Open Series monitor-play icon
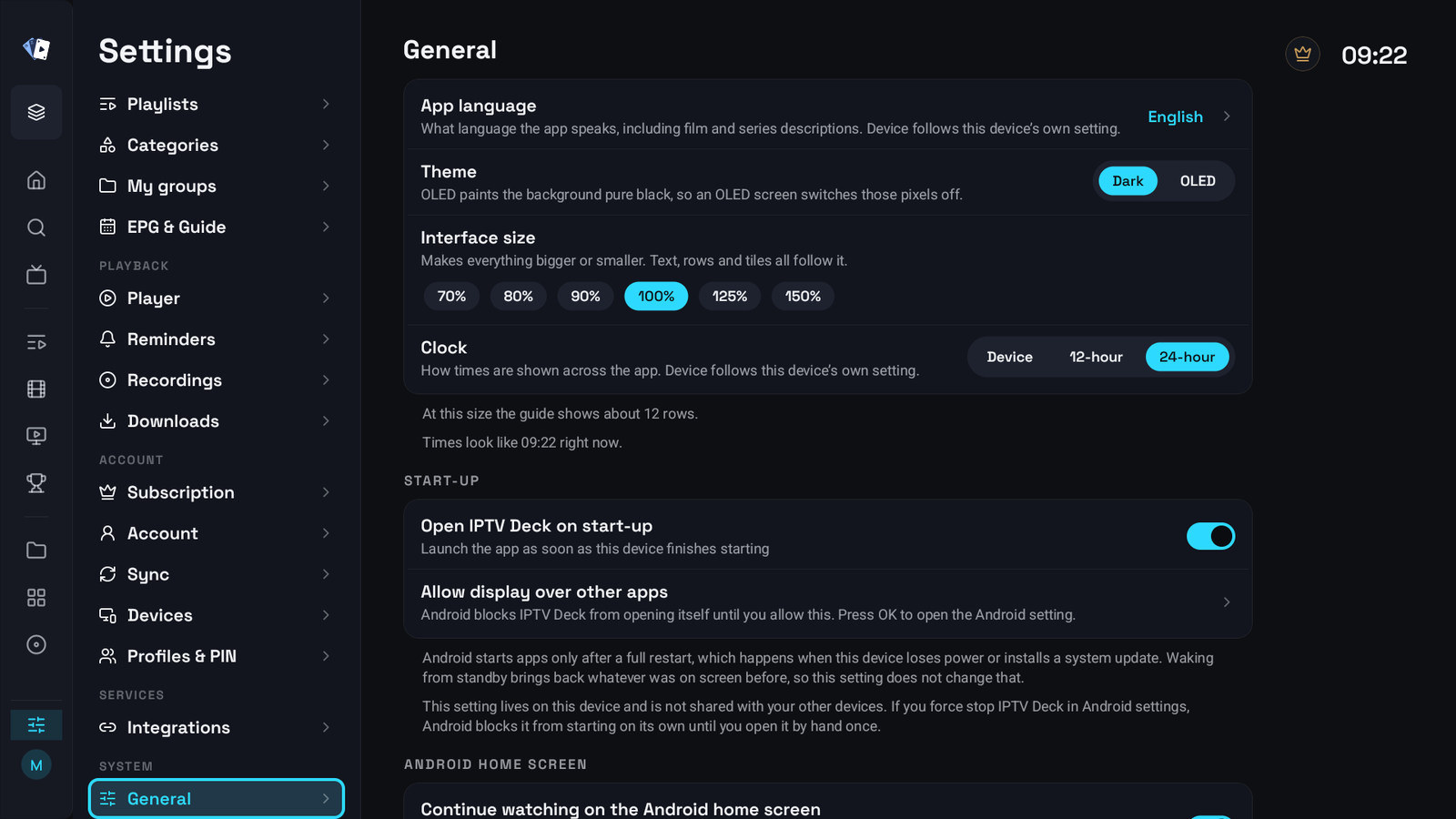The height and width of the screenshot is (819, 1456). 36,436
